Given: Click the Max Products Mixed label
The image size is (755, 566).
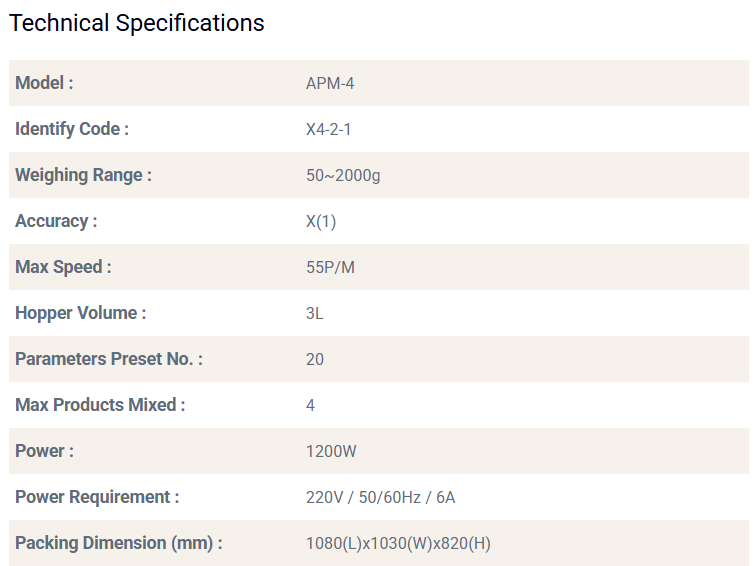Looking at the screenshot, I should 100,405.
